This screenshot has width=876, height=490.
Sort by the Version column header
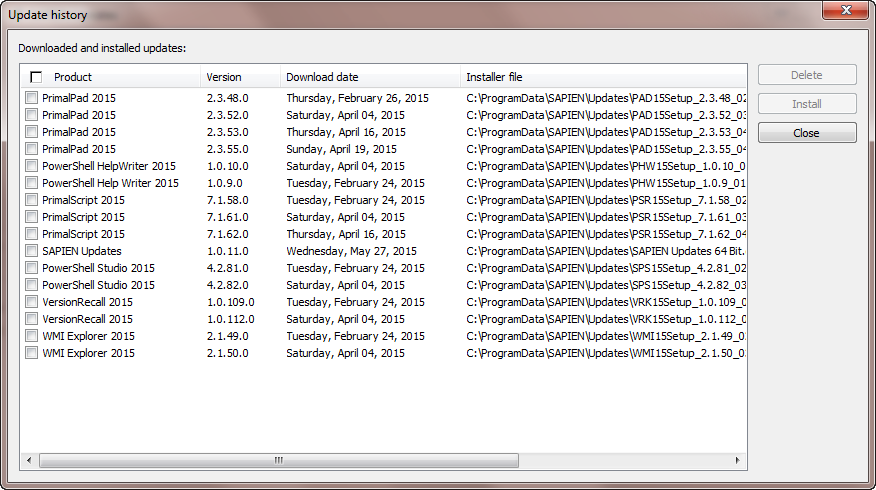[240, 77]
